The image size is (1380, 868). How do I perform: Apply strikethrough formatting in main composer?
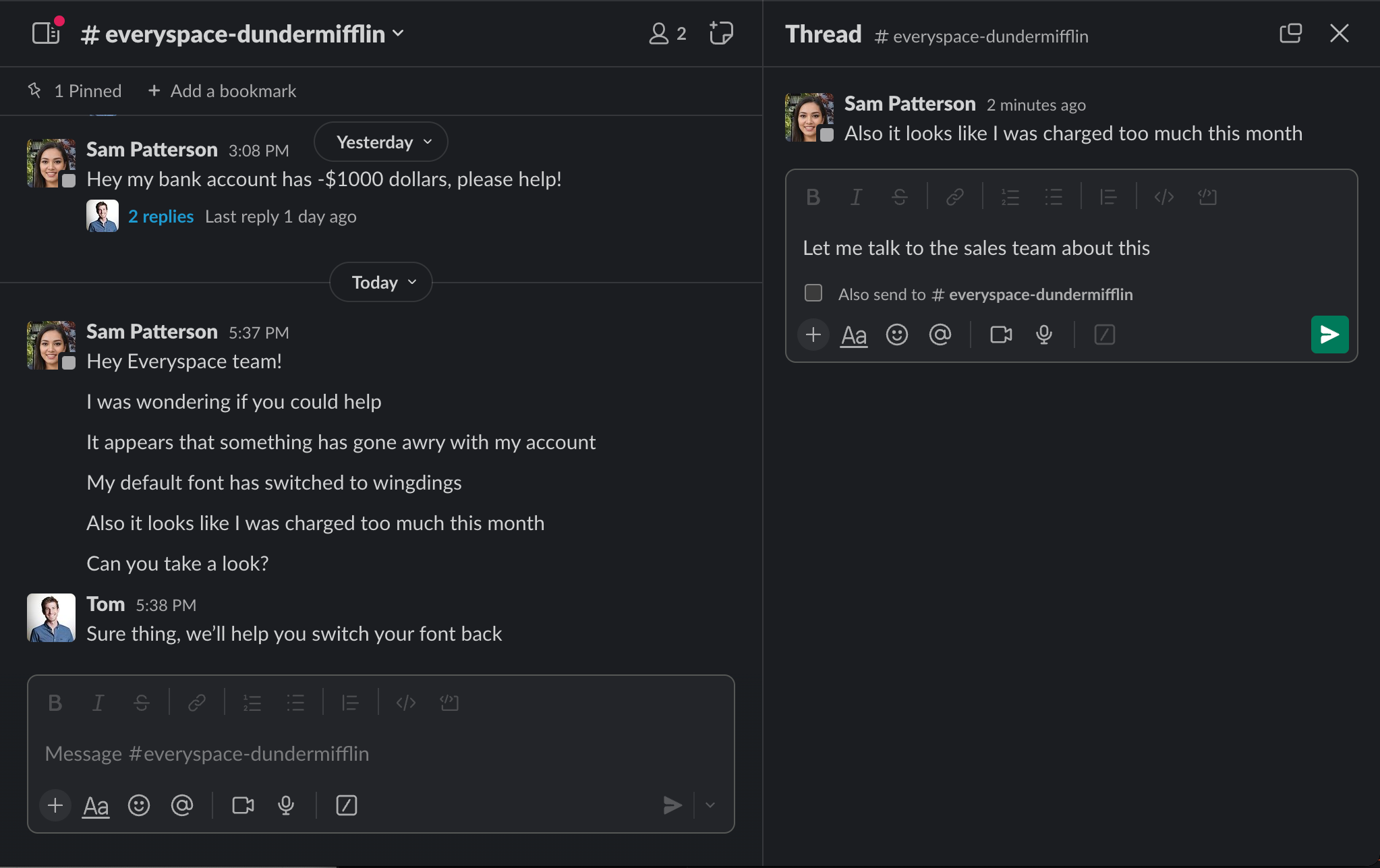pyautogui.click(x=142, y=702)
